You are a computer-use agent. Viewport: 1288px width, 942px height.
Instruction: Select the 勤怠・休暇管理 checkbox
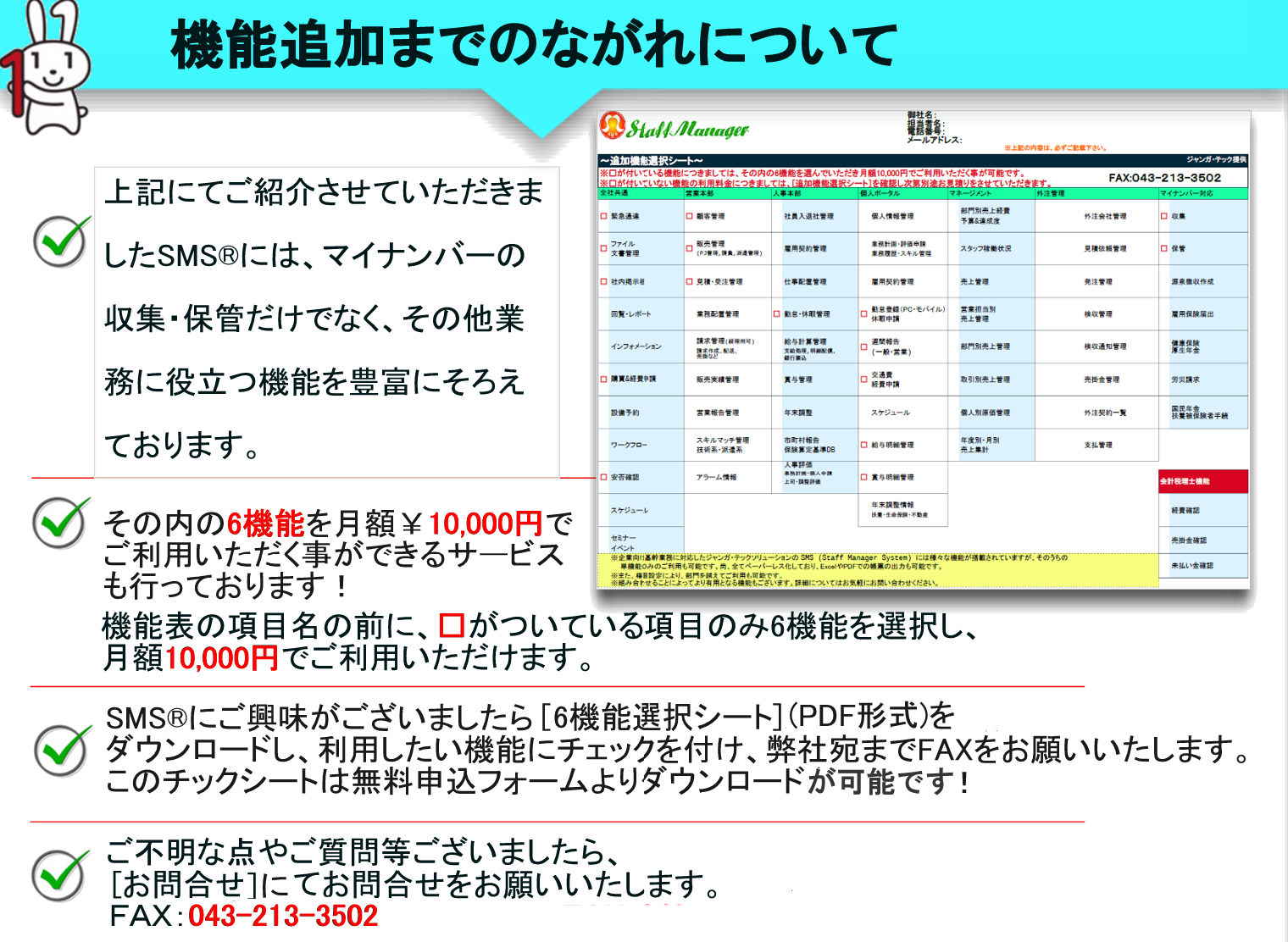(x=777, y=314)
